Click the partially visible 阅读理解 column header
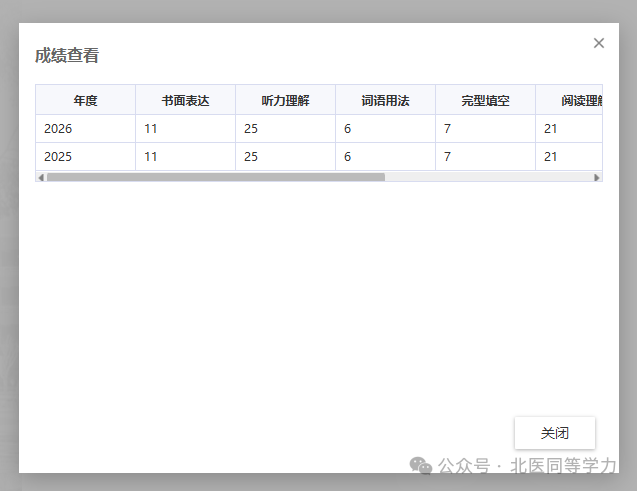 click(569, 100)
